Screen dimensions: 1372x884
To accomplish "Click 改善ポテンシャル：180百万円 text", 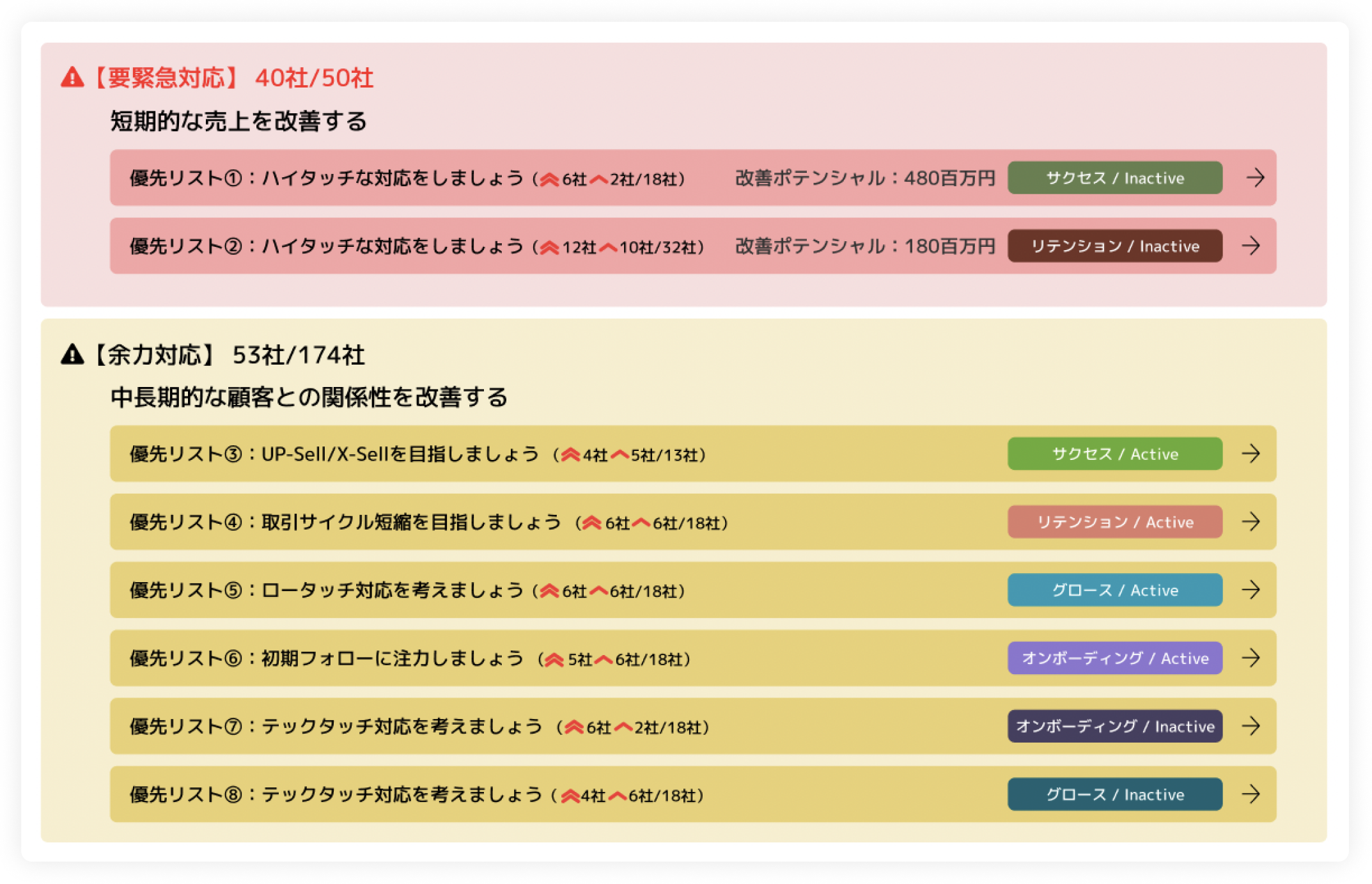I will (x=865, y=246).
